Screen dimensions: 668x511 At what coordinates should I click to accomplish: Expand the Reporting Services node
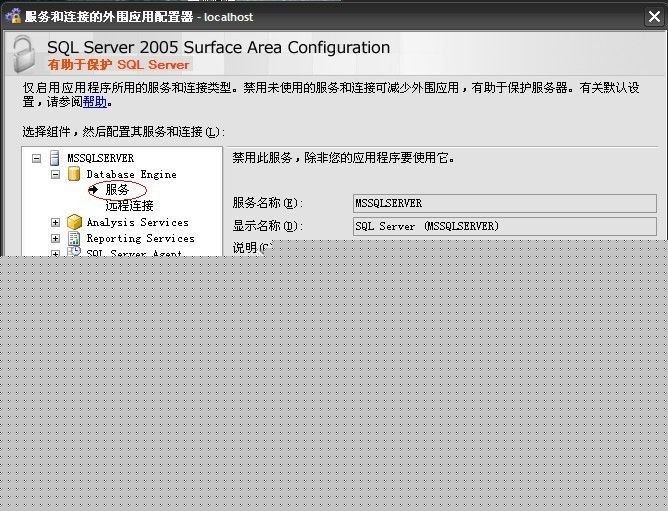click(x=56, y=239)
